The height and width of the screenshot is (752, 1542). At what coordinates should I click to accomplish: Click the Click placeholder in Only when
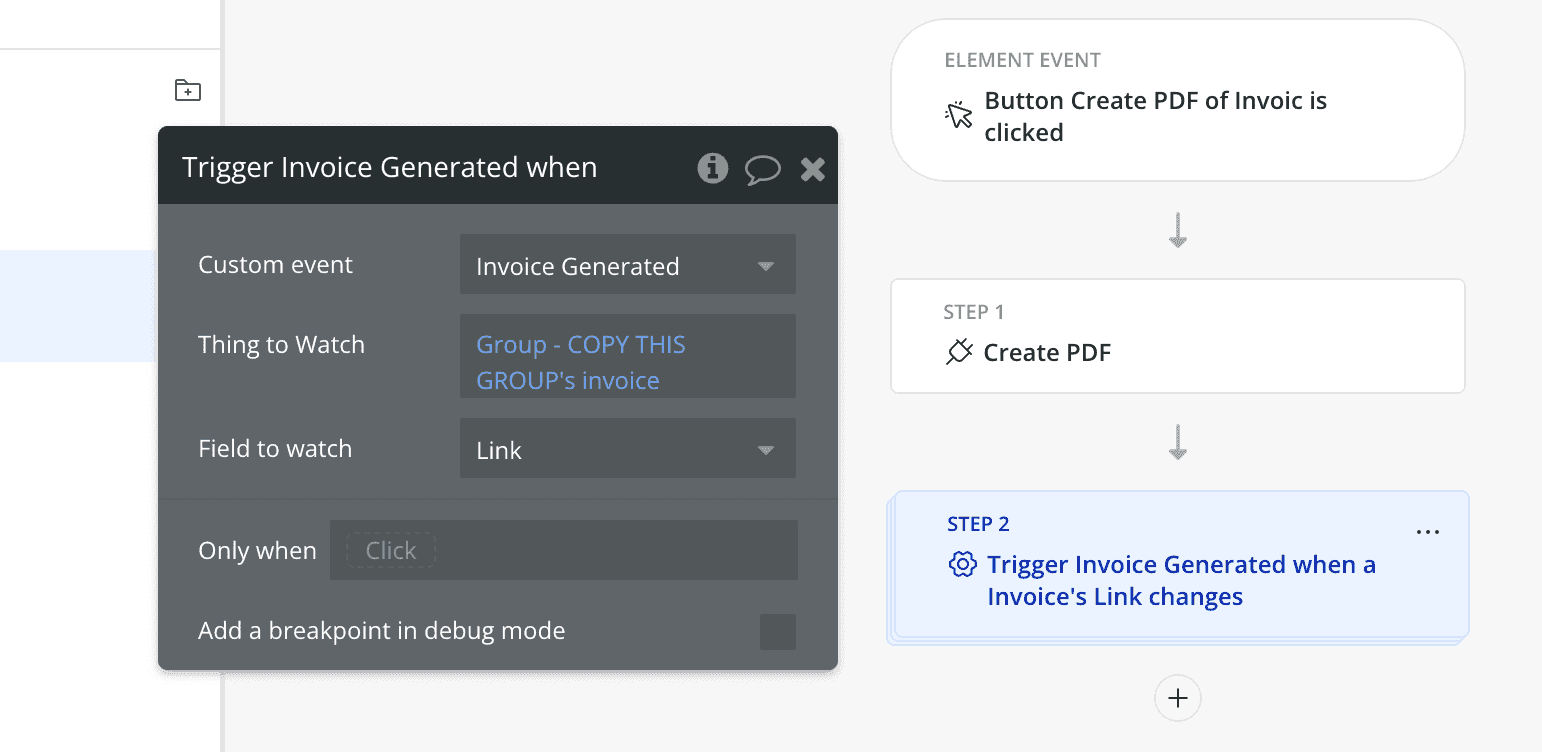[x=390, y=551]
